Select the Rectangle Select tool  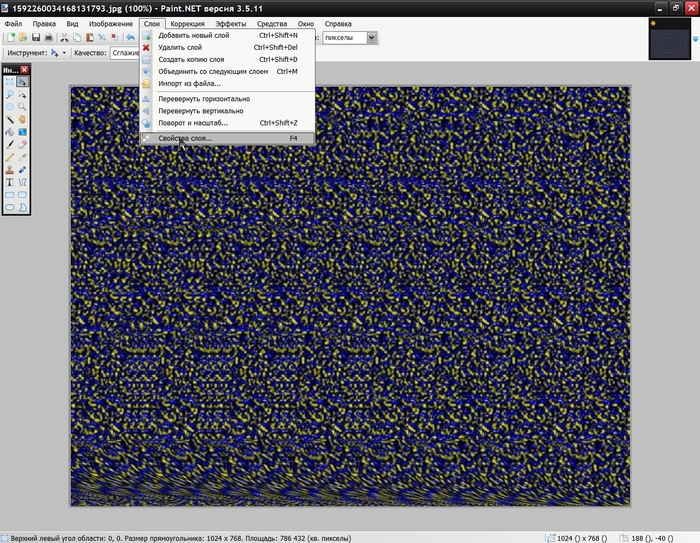9,82
